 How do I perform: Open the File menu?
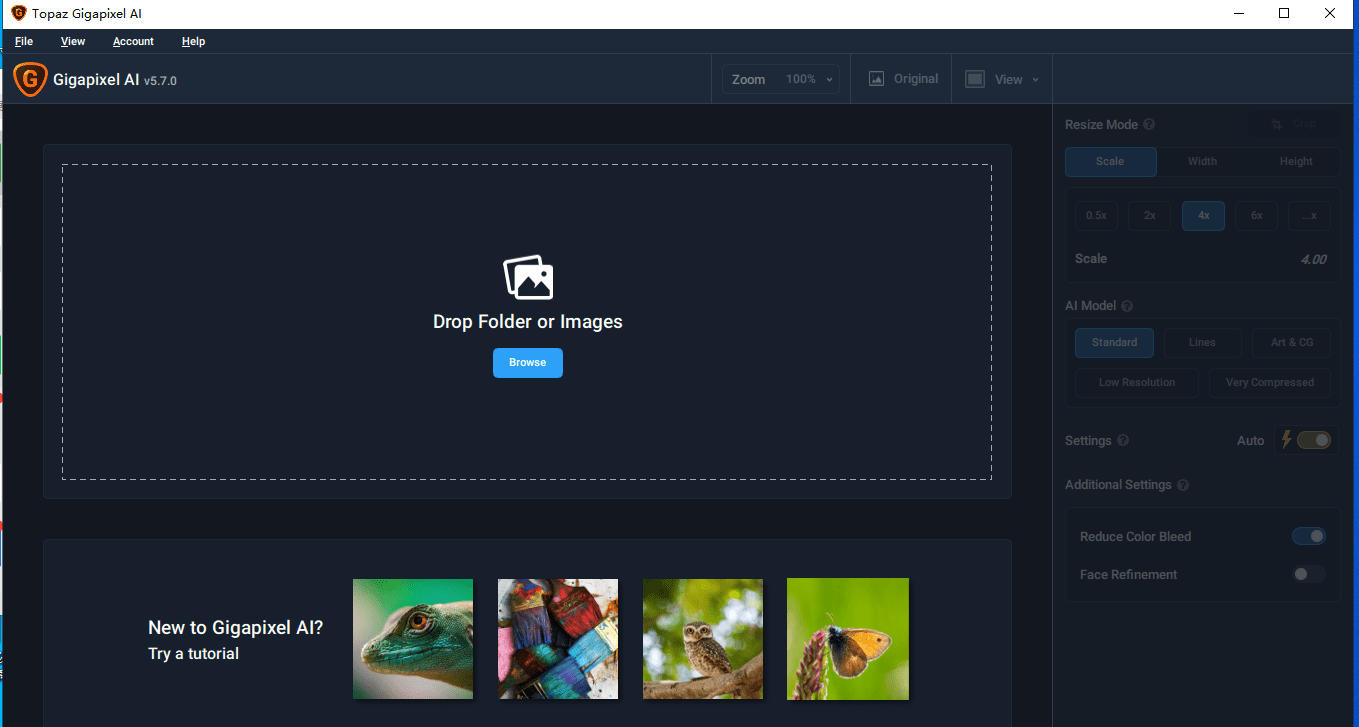click(24, 41)
